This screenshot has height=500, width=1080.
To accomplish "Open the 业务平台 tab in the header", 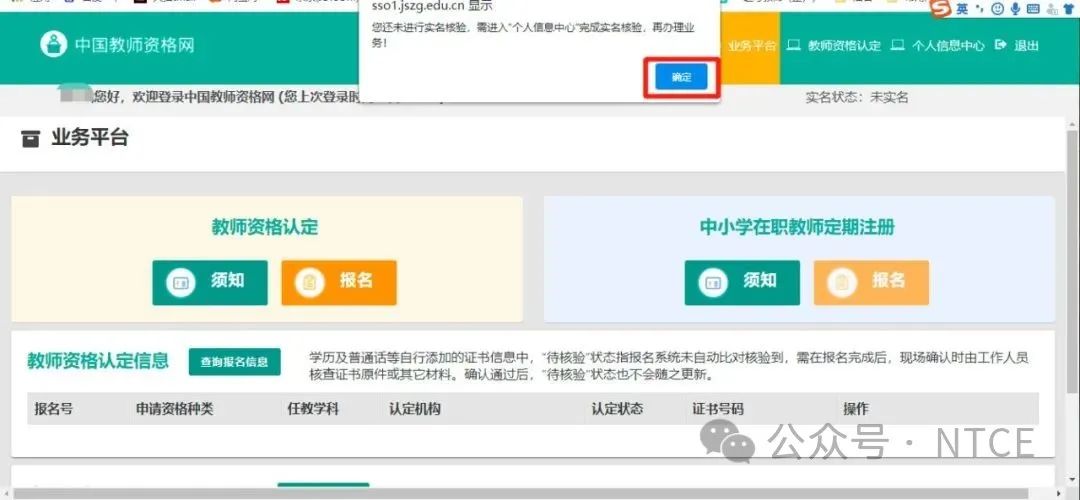I will point(751,46).
